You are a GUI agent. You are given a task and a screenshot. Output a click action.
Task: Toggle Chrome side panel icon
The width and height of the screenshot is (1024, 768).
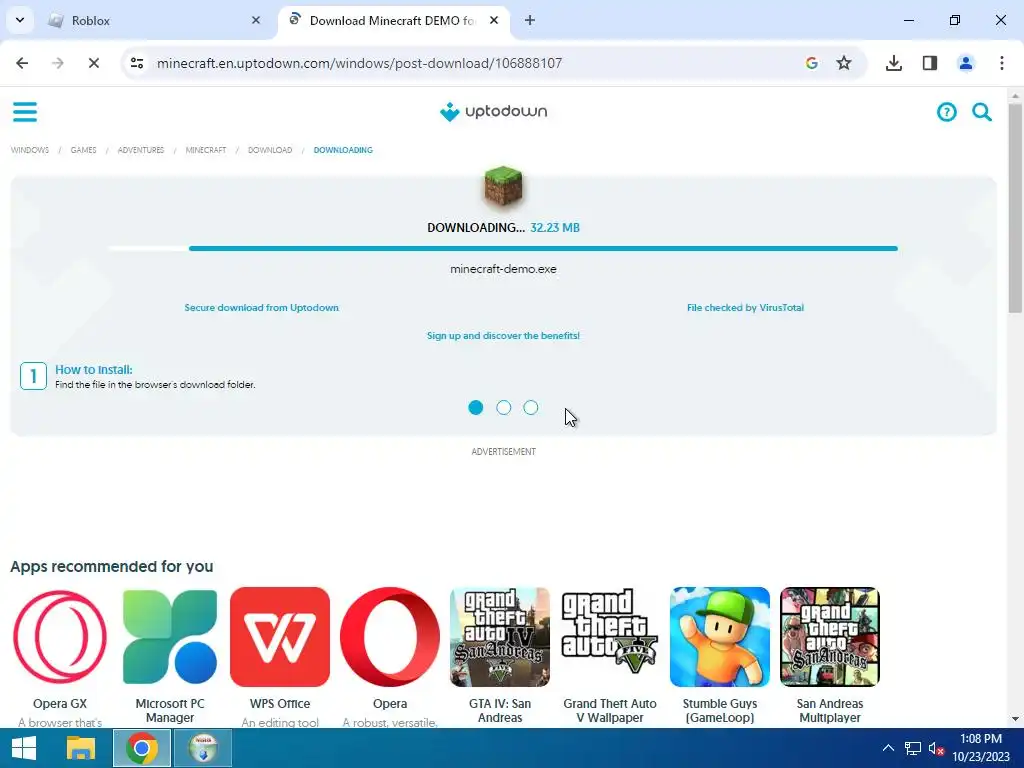click(930, 63)
